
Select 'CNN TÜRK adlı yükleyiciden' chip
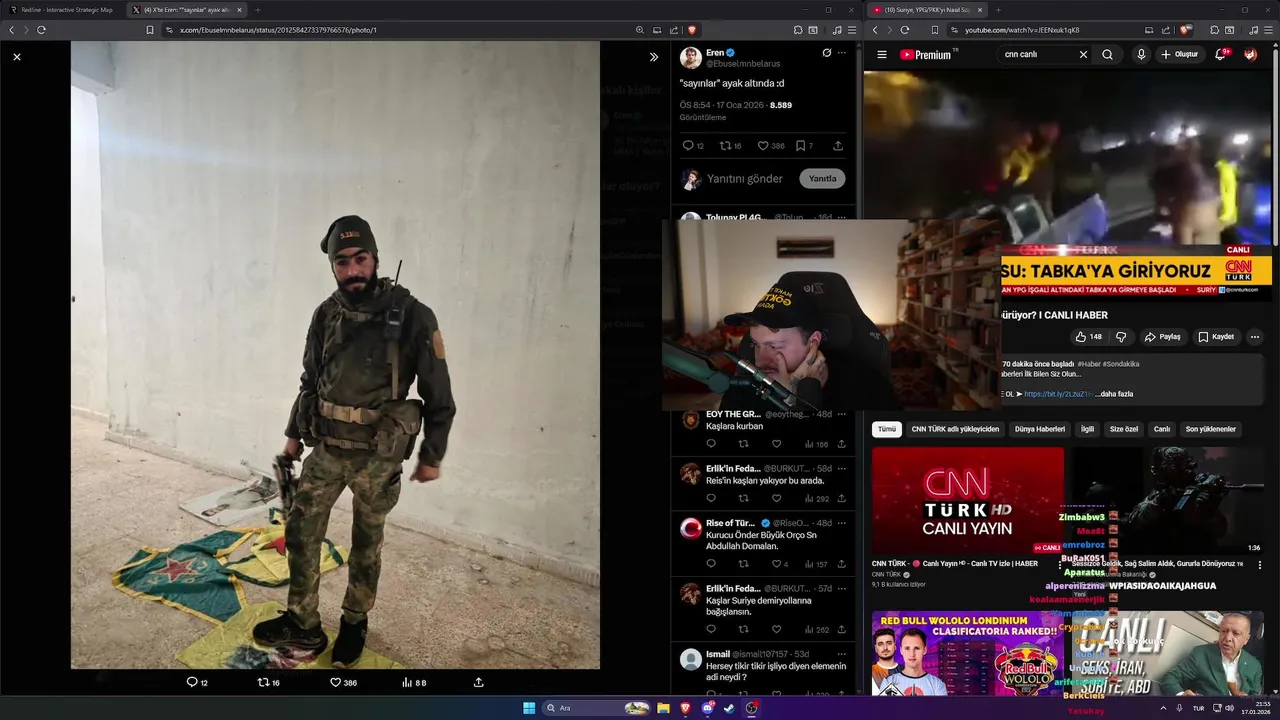coord(955,429)
